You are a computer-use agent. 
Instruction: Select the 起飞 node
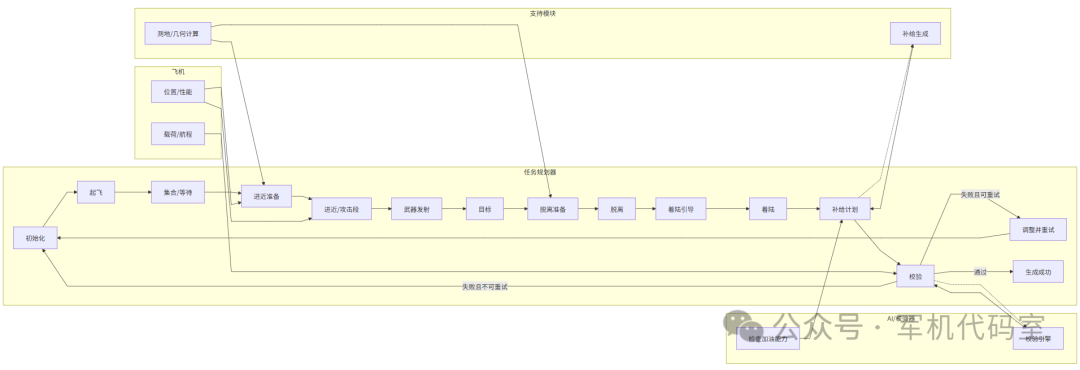(x=96, y=192)
